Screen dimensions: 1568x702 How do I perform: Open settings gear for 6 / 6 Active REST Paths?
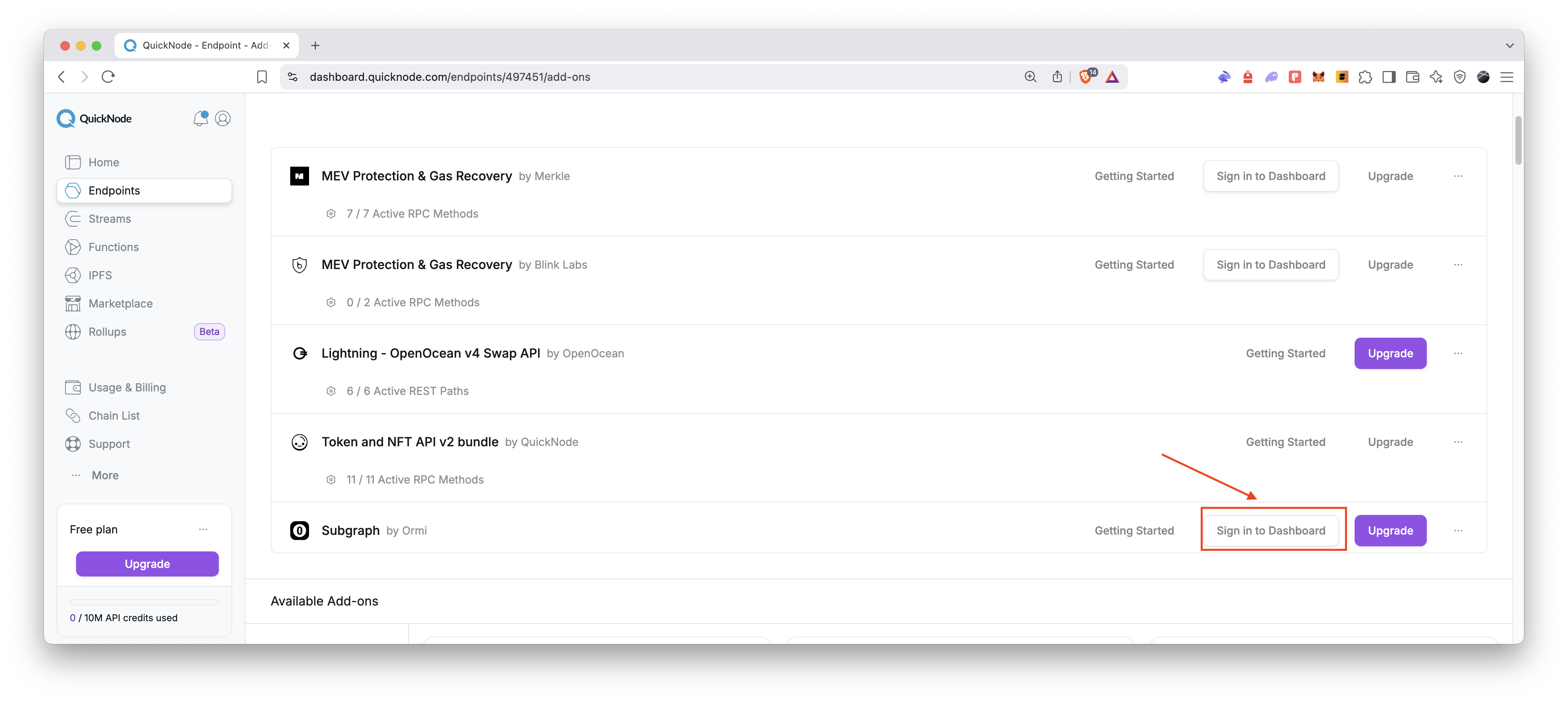pyautogui.click(x=331, y=391)
